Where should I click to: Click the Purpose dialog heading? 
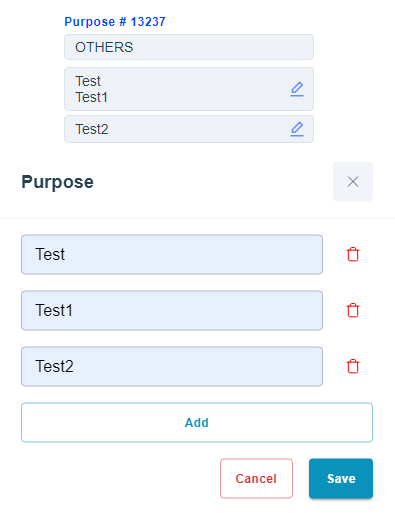[x=57, y=182]
